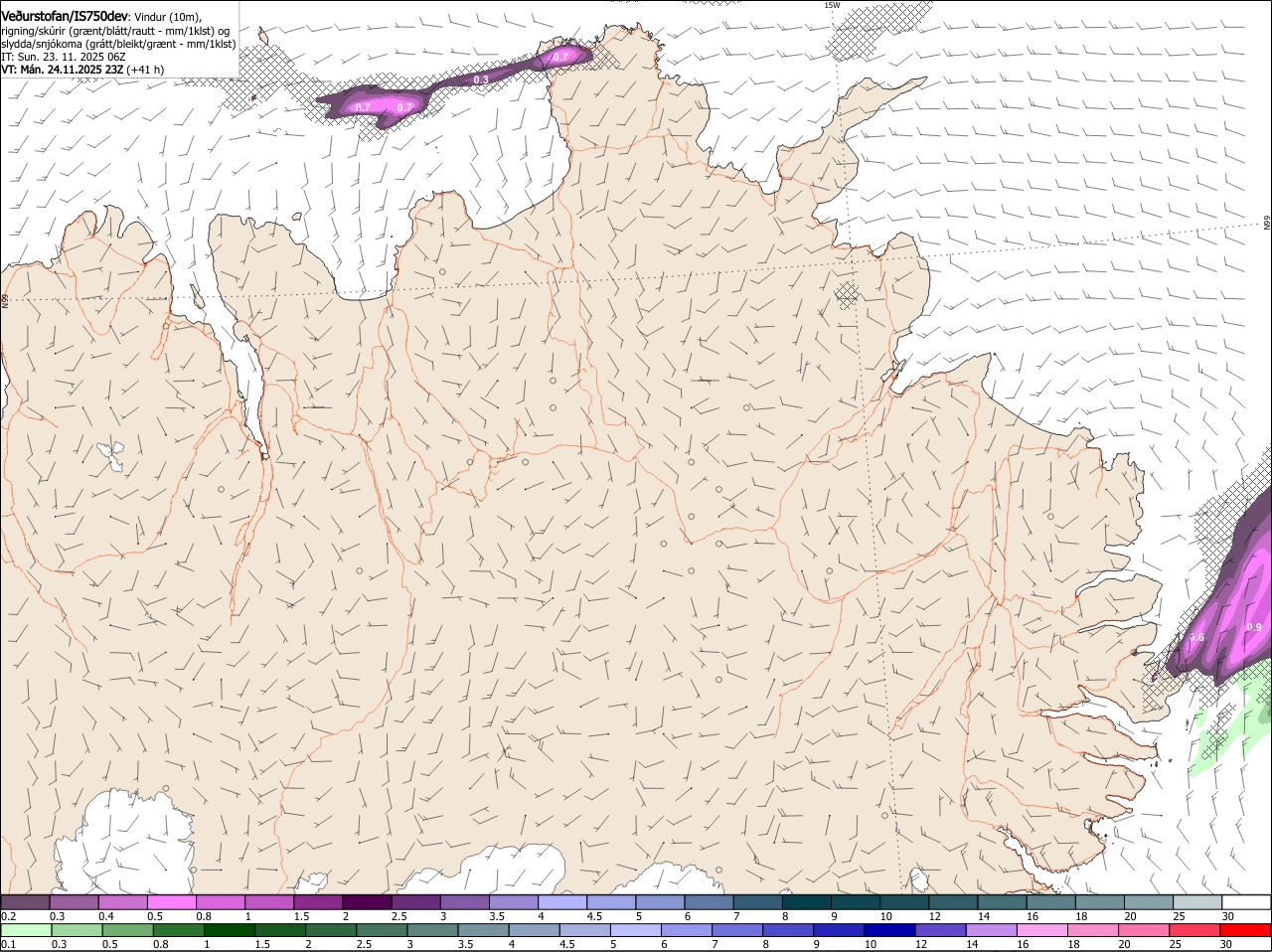The width and height of the screenshot is (1272, 952).
Task: Click the 'VT: Mán. 24.11.2025 23Z (+41 h)' line
Action: click(82, 70)
